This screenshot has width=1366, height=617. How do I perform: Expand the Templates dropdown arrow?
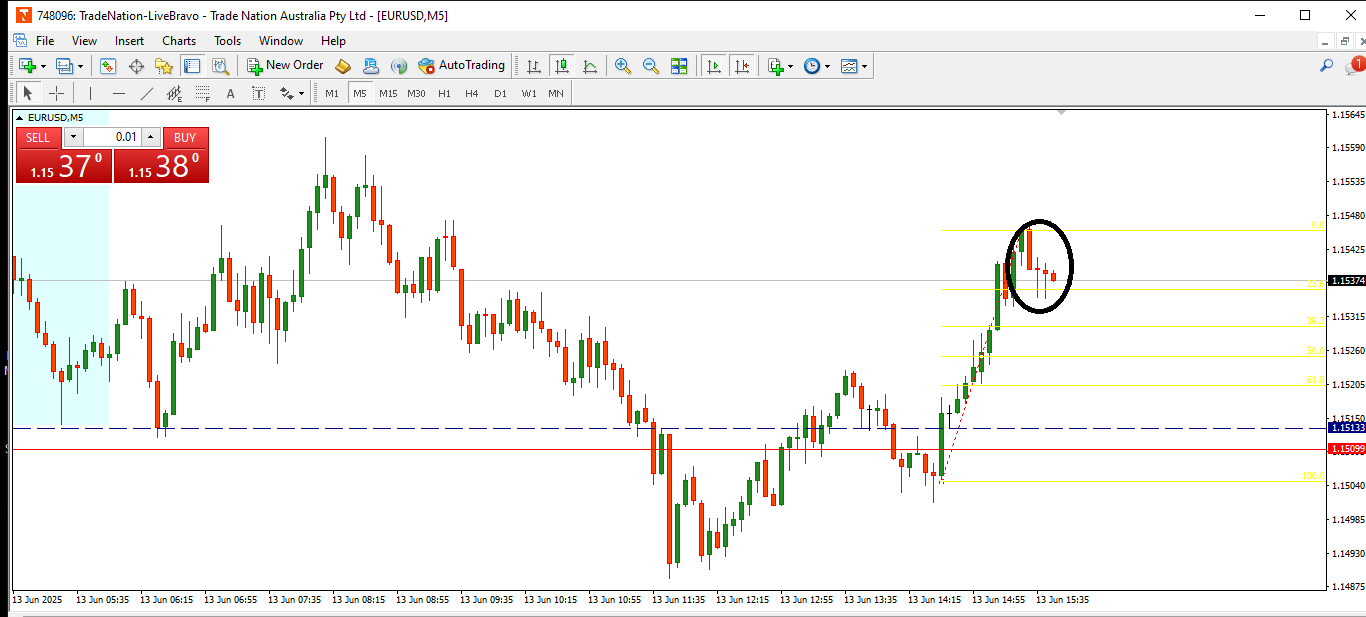[x=864, y=66]
